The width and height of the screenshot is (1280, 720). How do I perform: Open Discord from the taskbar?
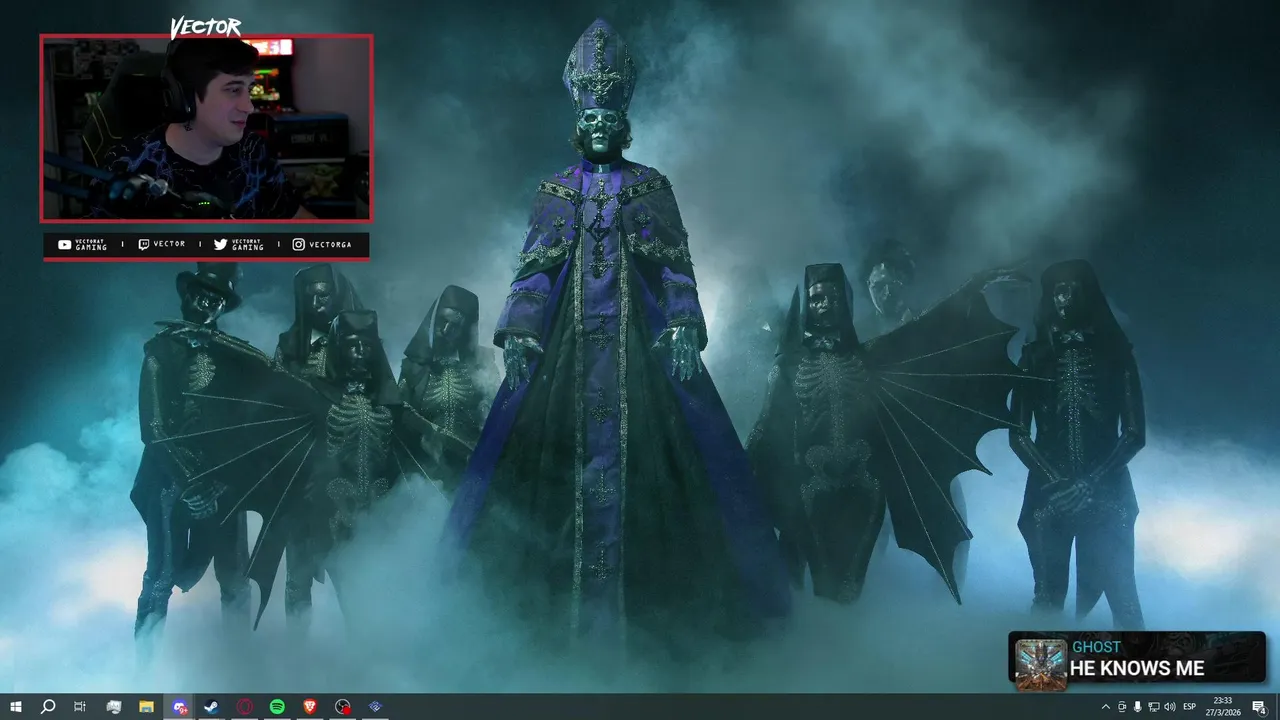pyautogui.click(x=179, y=707)
